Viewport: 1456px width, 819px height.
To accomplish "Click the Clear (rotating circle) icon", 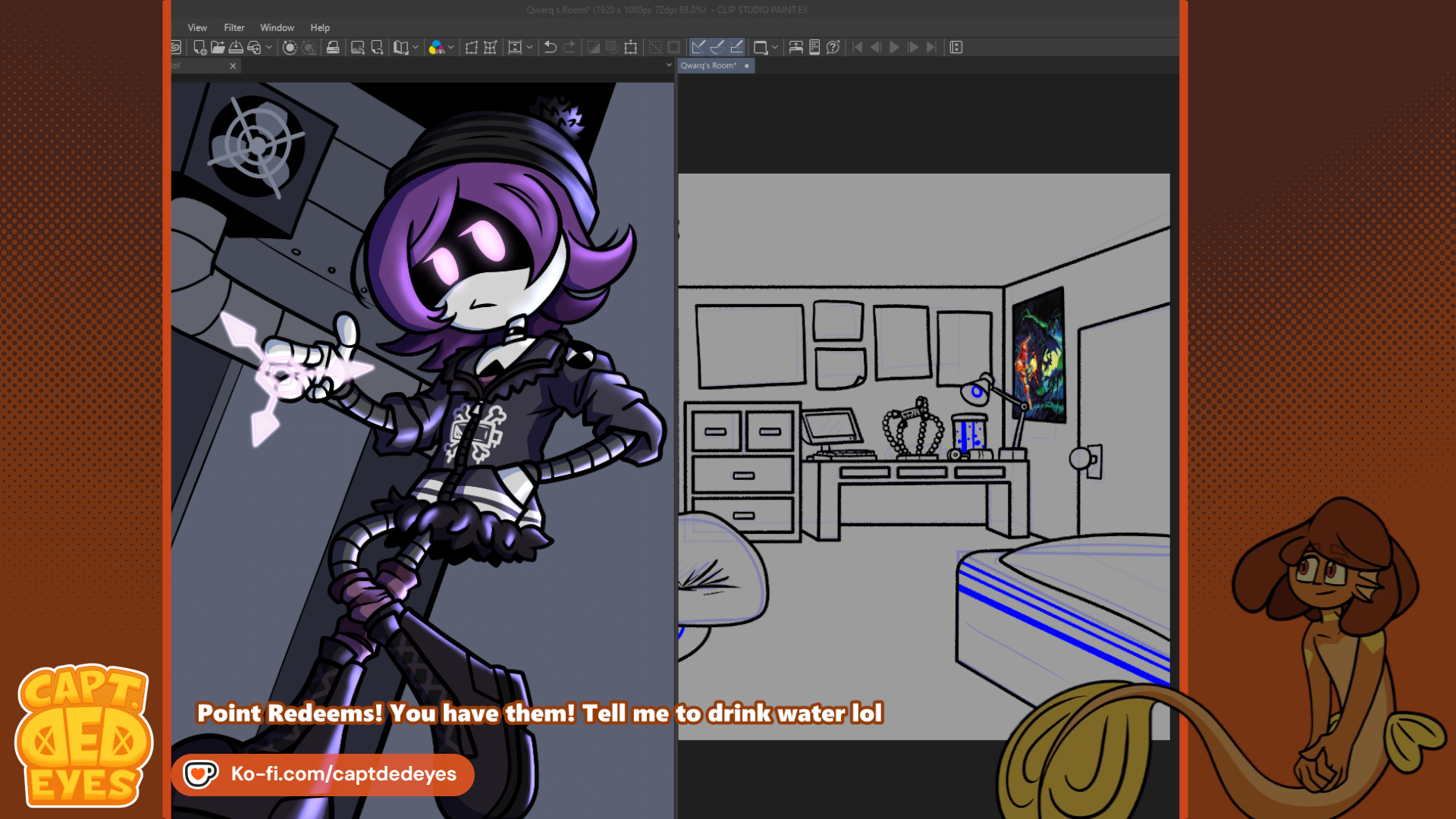I will tap(290, 47).
